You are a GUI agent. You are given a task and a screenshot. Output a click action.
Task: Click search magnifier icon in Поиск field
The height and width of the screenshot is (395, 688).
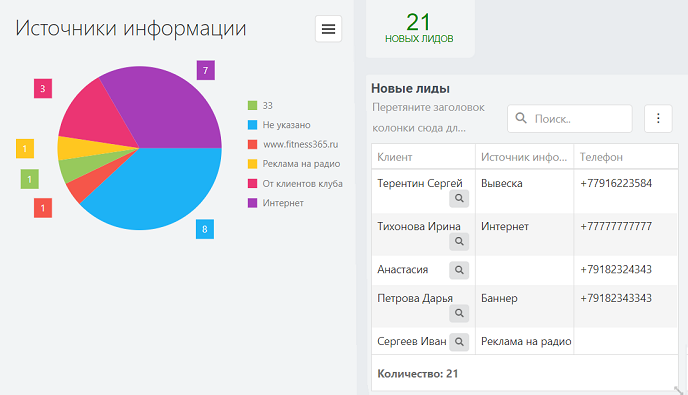[x=521, y=118]
